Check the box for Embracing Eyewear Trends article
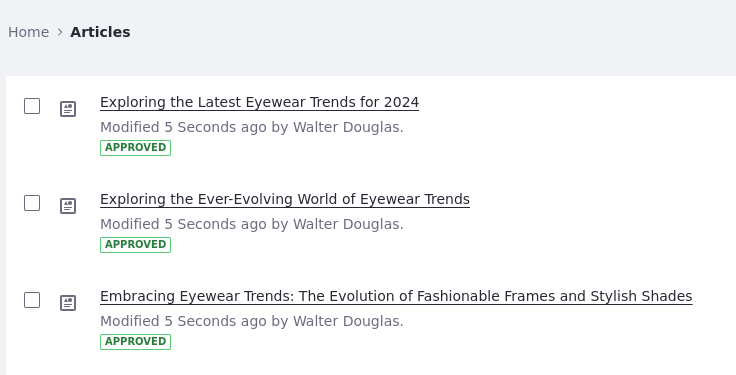 pos(32,300)
